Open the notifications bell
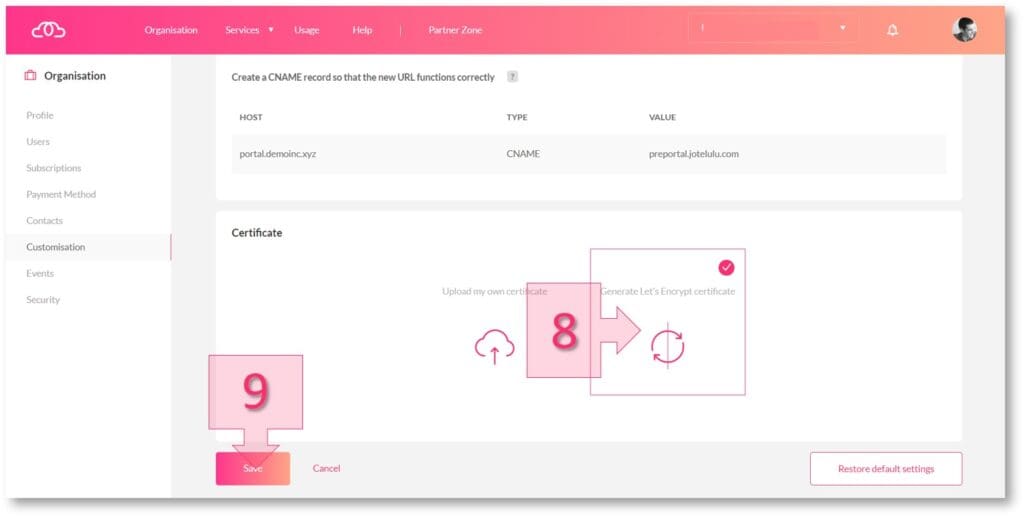Image resolution: width=1024 pixels, height=517 pixels. [x=892, y=30]
